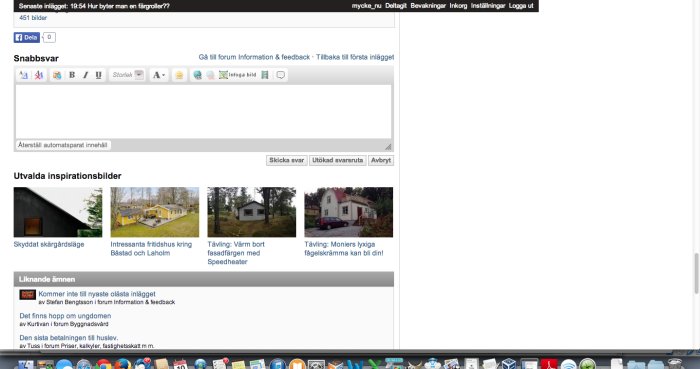Open Skyddat skärgårdsläge link

[49, 245]
